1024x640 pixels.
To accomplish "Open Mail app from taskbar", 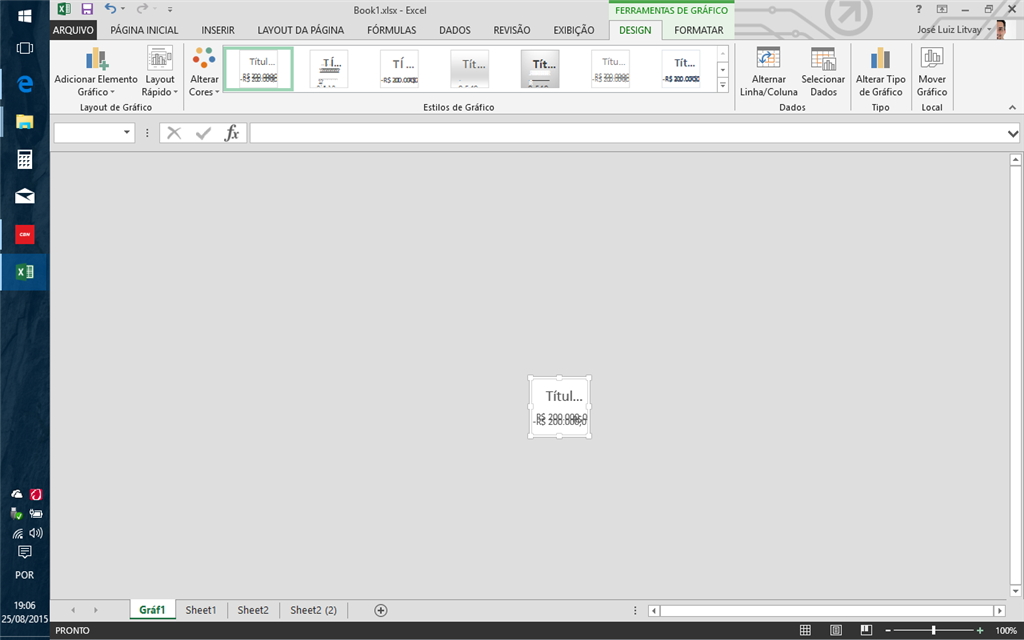I will click(x=25, y=197).
